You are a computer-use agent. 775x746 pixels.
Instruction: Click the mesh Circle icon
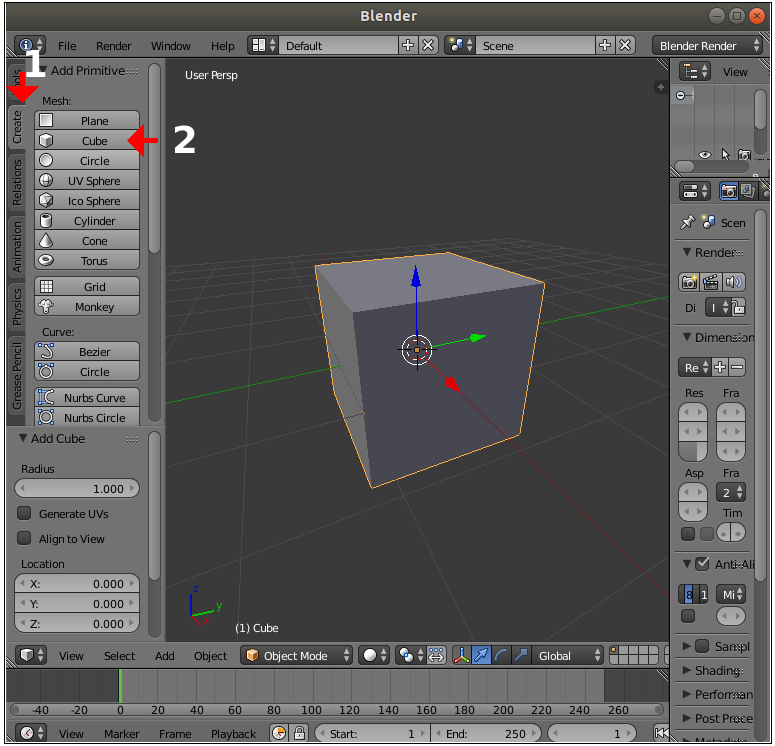tap(46, 161)
